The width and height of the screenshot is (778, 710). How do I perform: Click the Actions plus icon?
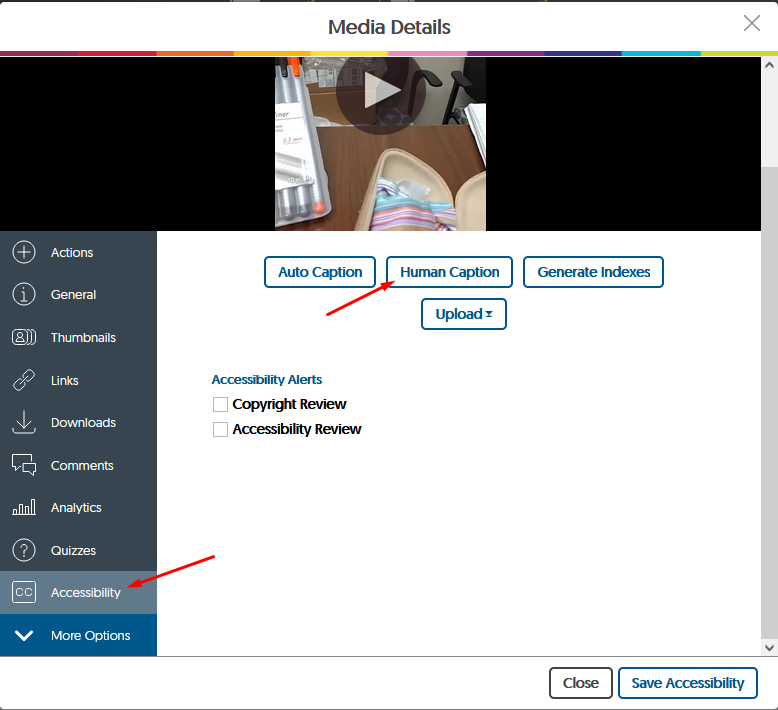pos(24,253)
